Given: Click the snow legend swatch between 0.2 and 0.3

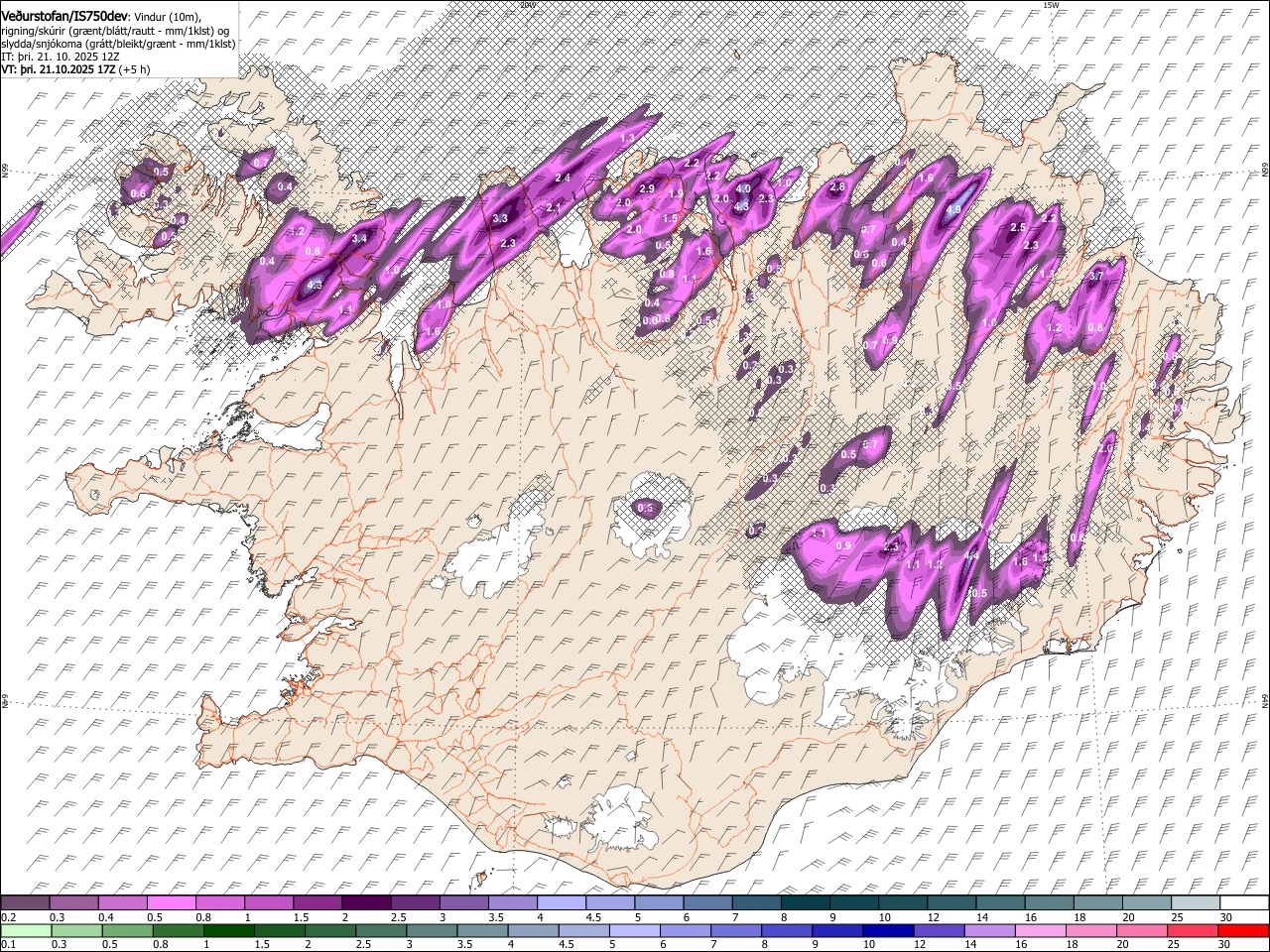Looking at the screenshot, I should [25, 903].
